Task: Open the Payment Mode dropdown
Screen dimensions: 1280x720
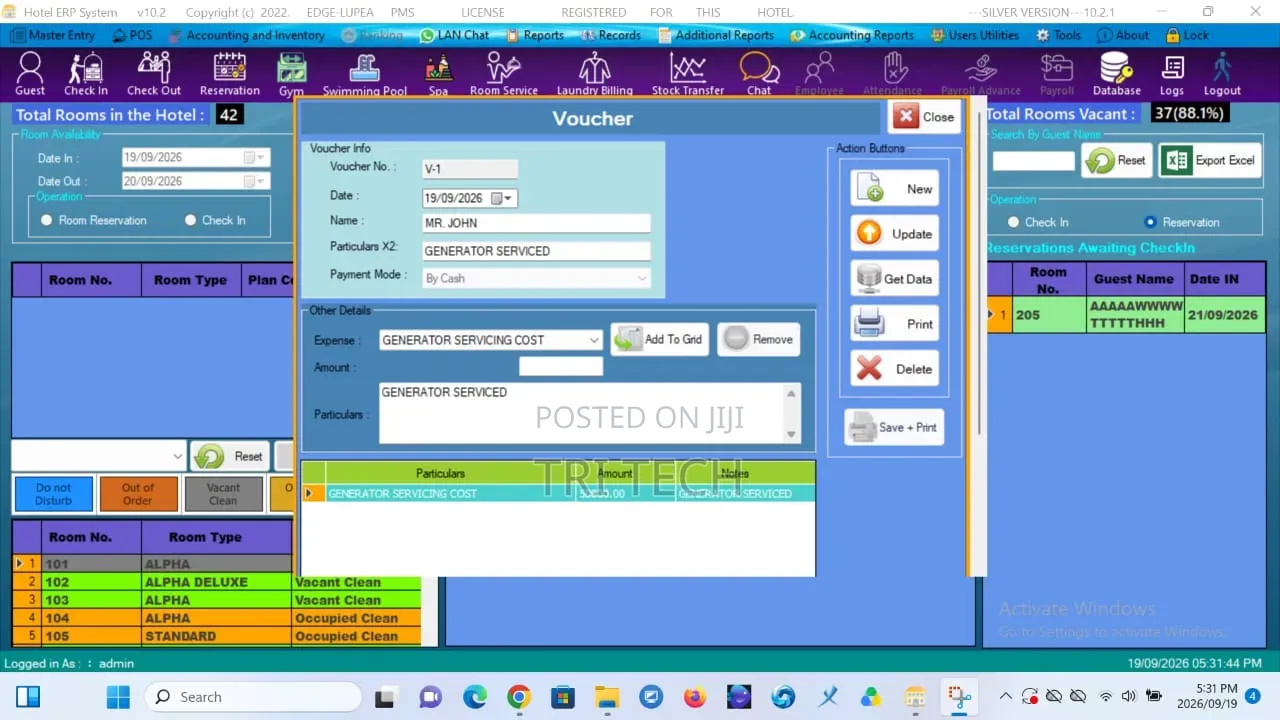Action: click(x=642, y=278)
